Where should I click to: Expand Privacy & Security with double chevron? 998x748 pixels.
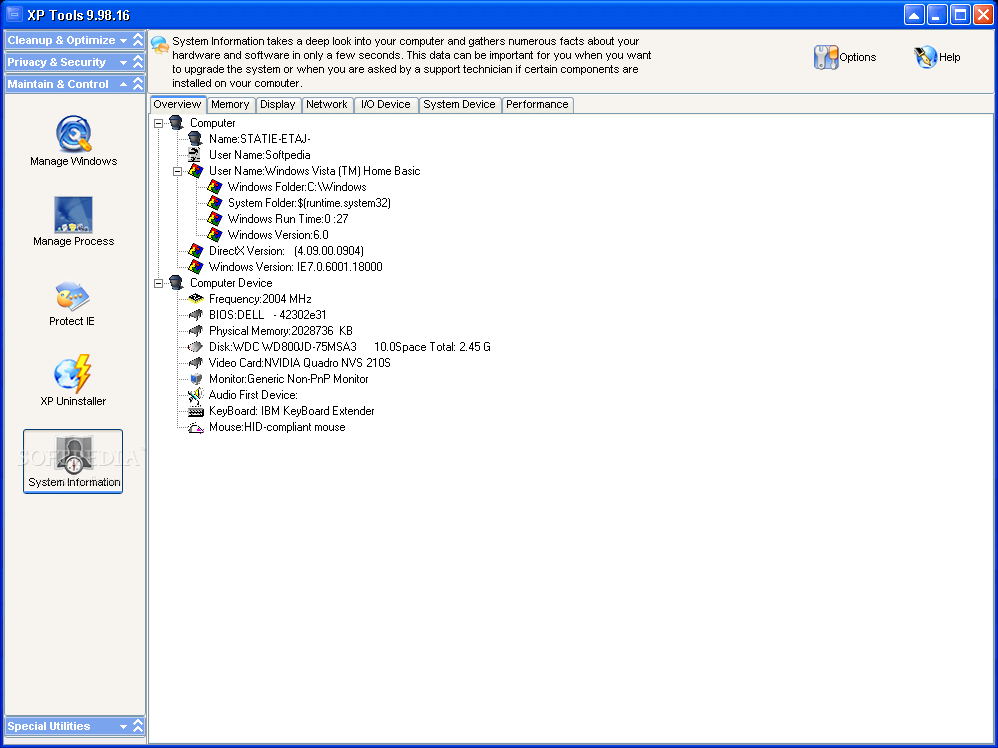coord(137,62)
